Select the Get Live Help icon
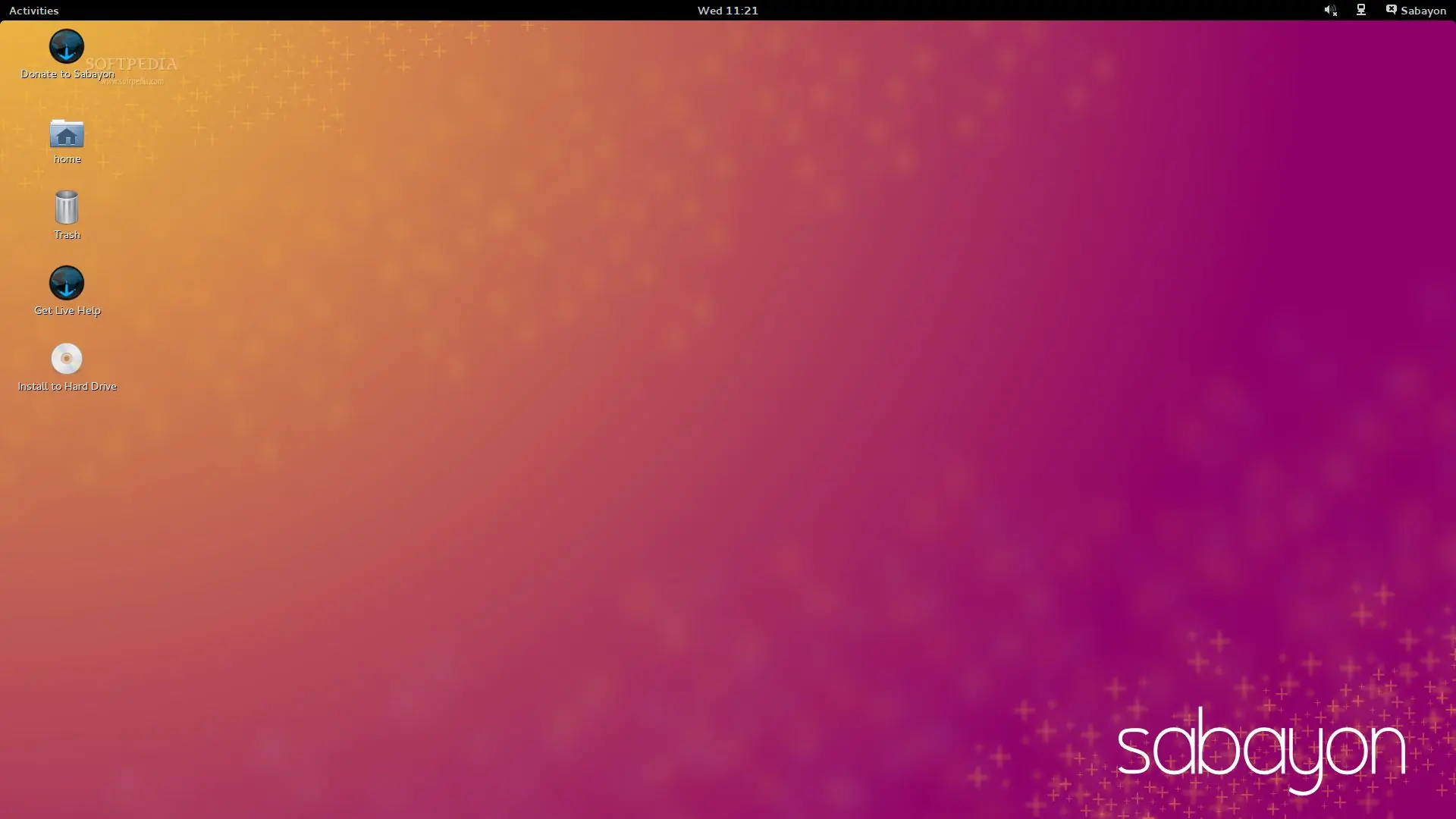This screenshot has height=819, width=1456. [x=67, y=283]
